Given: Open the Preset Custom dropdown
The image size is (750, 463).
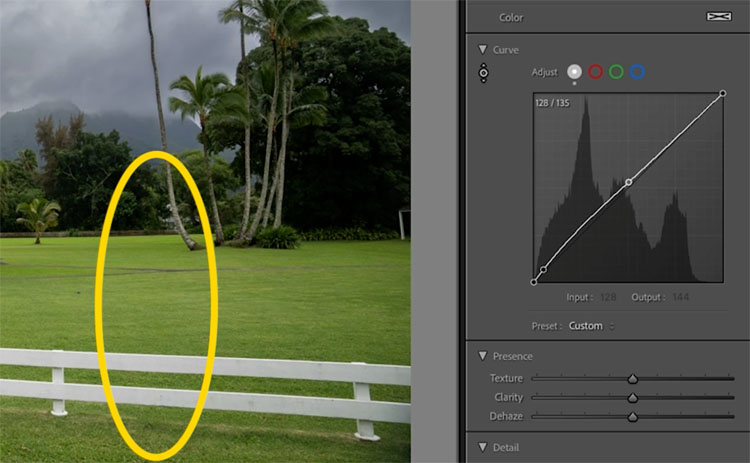Looking at the screenshot, I should coord(591,326).
